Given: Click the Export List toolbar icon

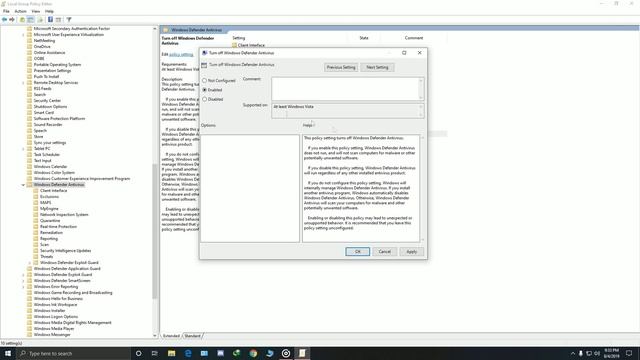Looking at the screenshot, I should click(x=40, y=20).
